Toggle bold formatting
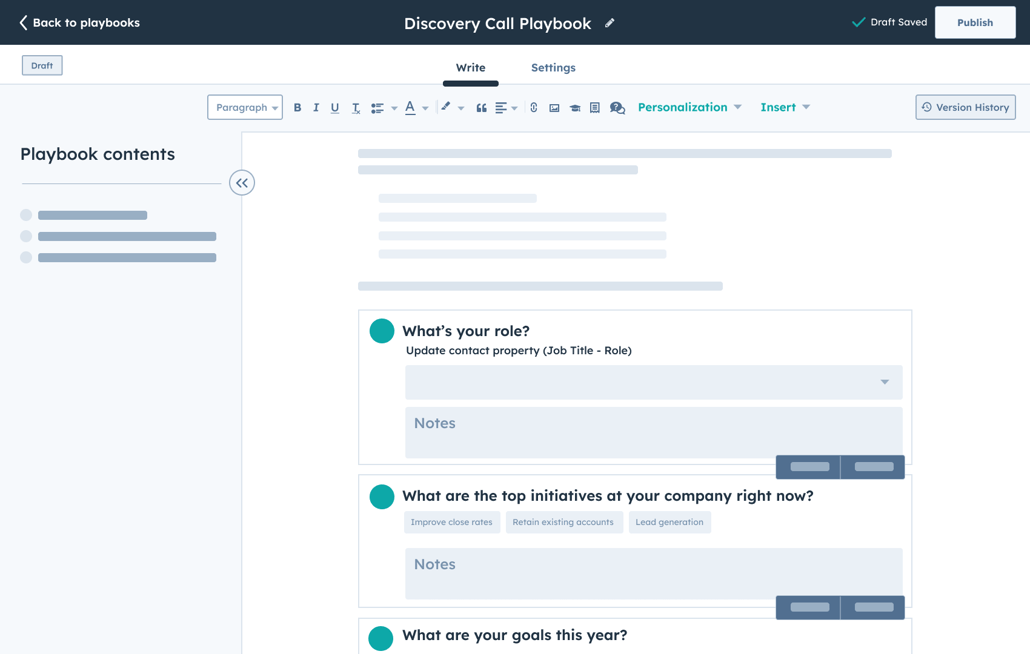This screenshot has width=1030, height=654. pos(298,108)
